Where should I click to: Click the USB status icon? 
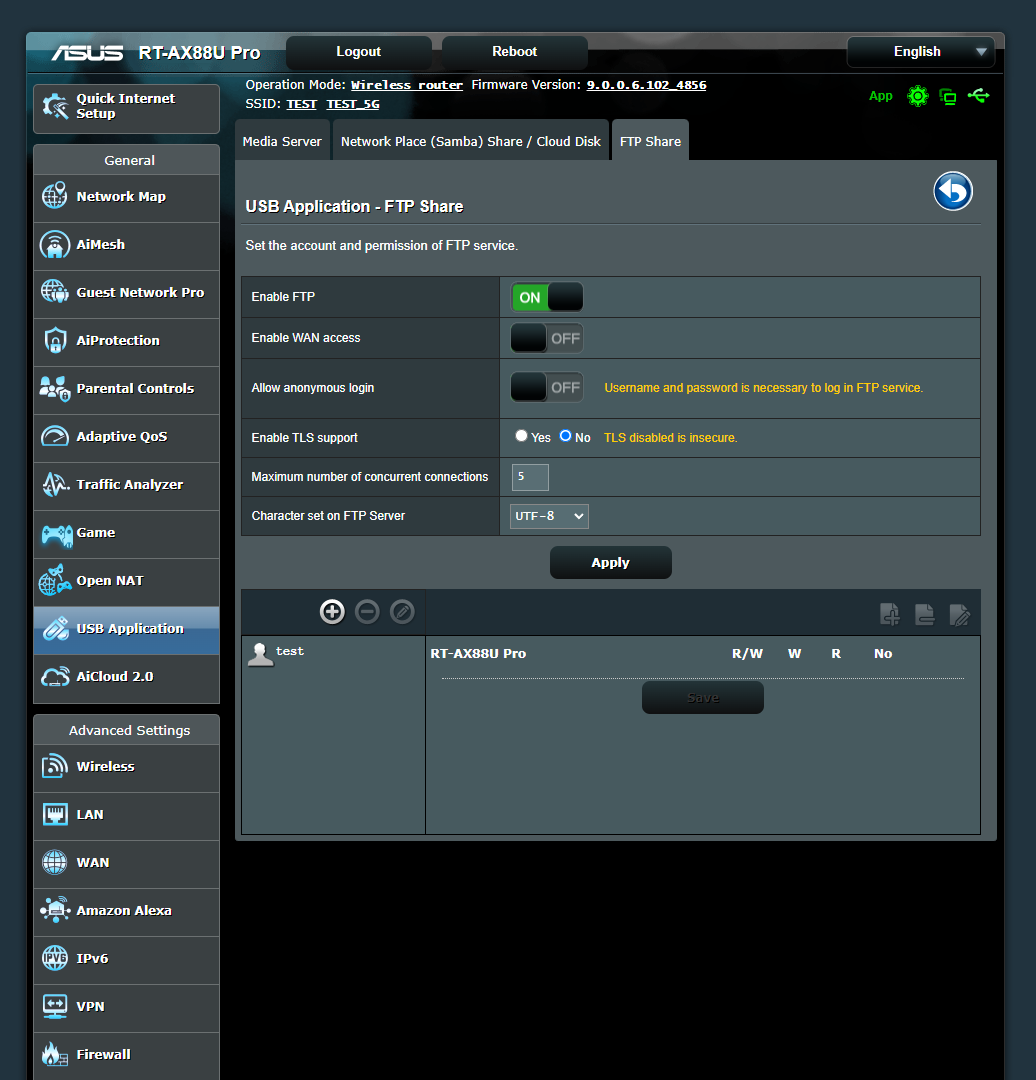(979, 96)
